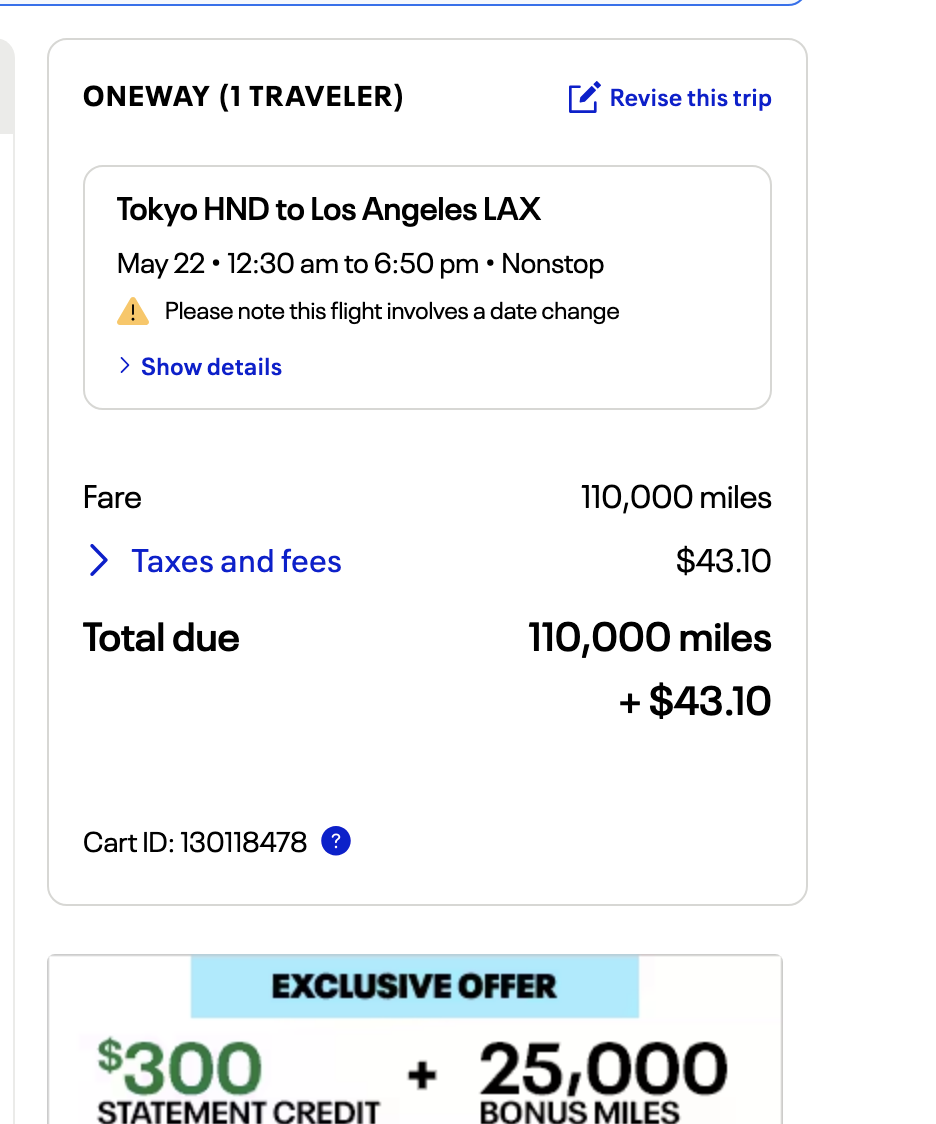936x1124 pixels.
Task: Expand the Show details chevron arrow
Action: [125, 366]
